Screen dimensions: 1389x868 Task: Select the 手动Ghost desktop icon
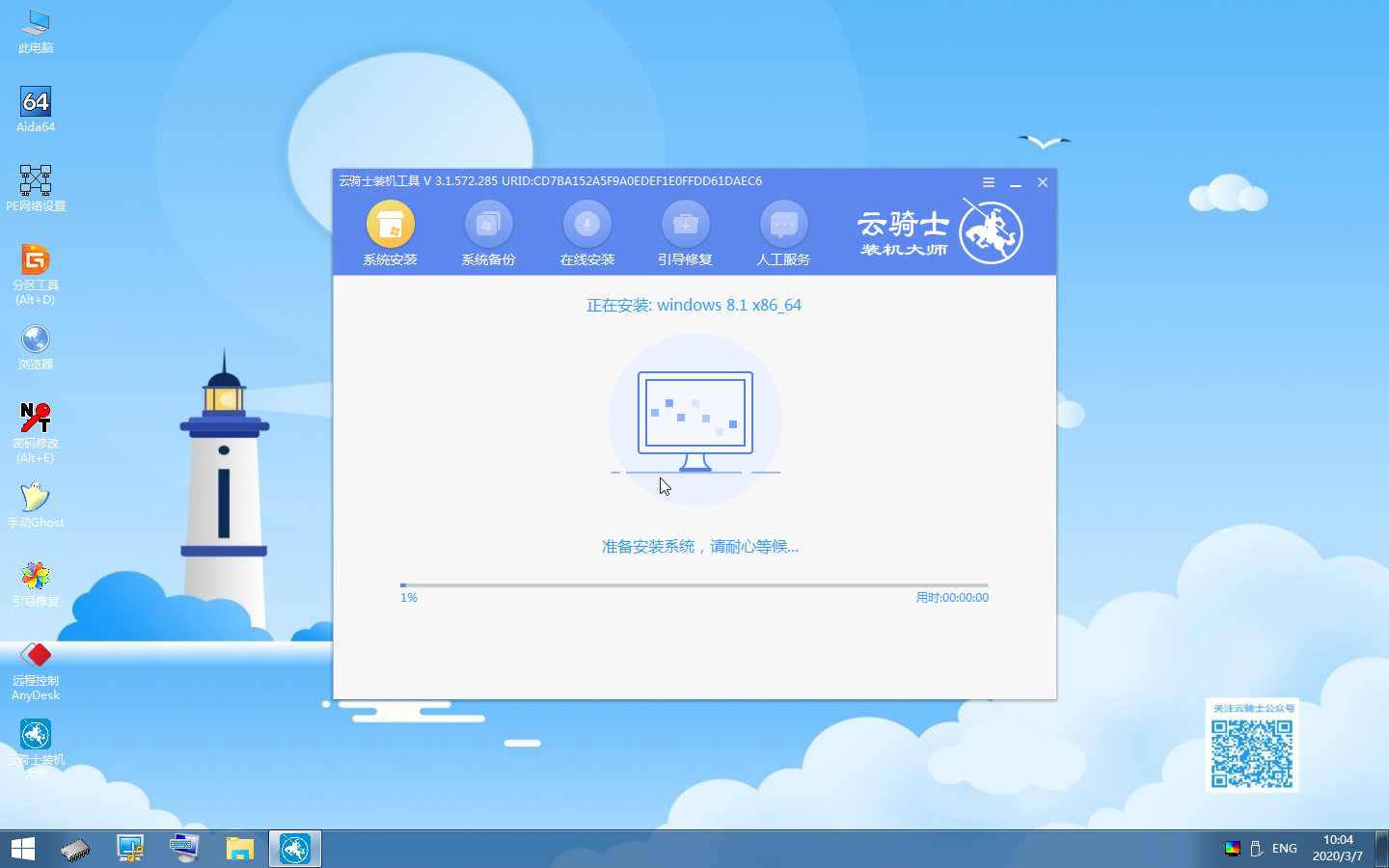[x=36, y=505]
